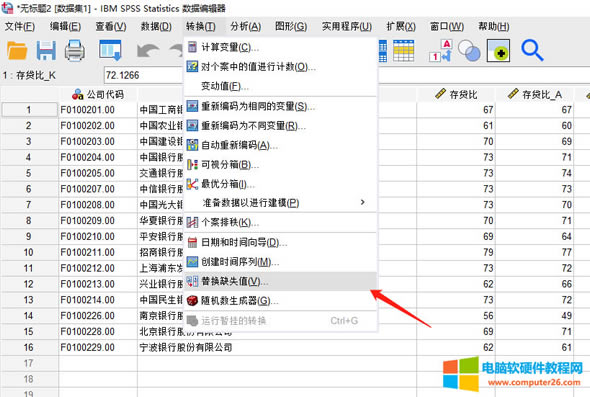Open 可视分箱(B) from the menu
Image resolution: width=590 pixels, height=397 pixels.
pos(280,164)
